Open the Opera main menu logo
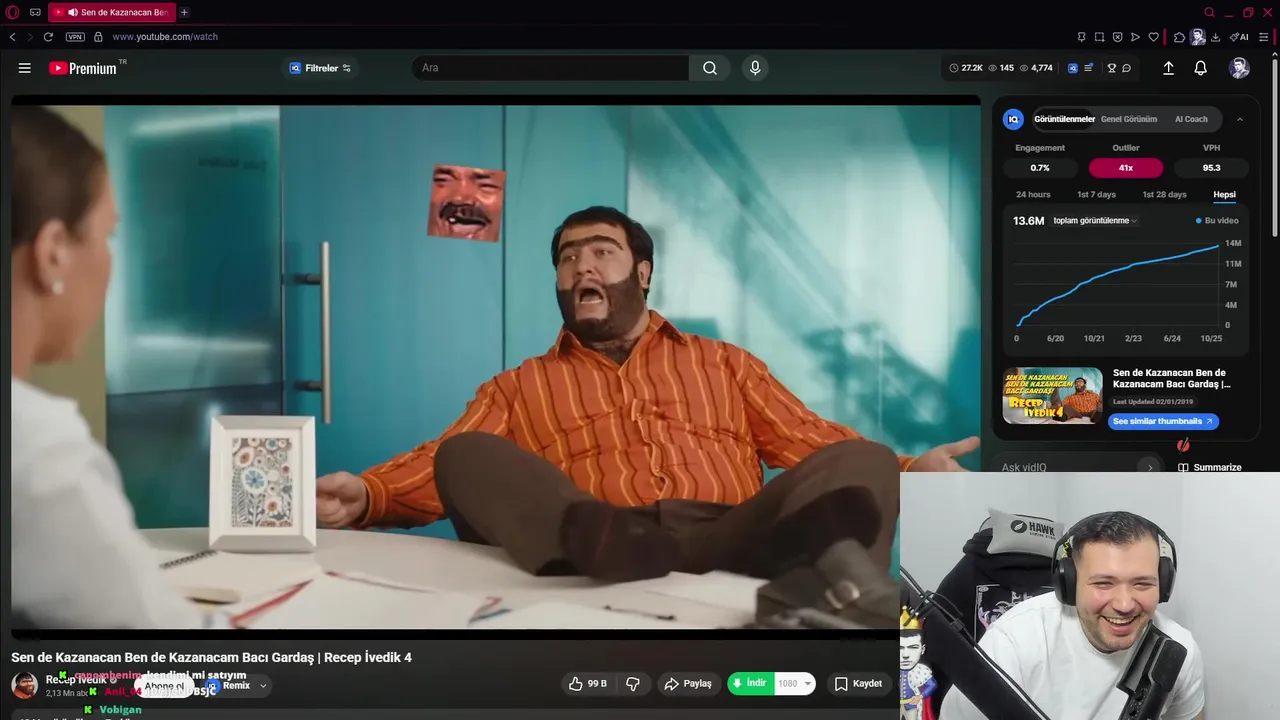This screenshot has width=1280, height=720. pyautogui.click(x=12, y=12)
